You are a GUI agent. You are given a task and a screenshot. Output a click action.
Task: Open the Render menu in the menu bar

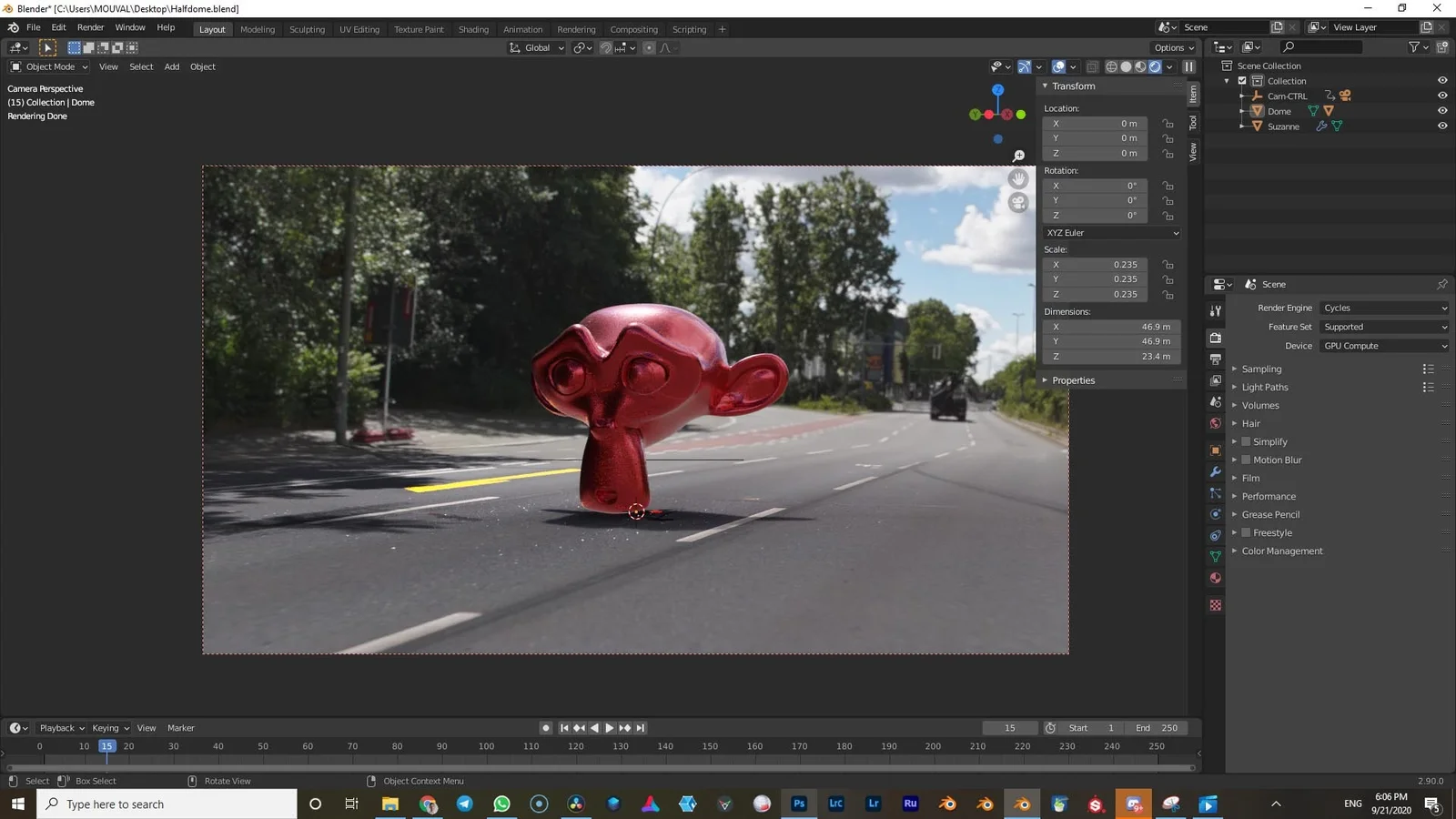(x=90, y=27)
